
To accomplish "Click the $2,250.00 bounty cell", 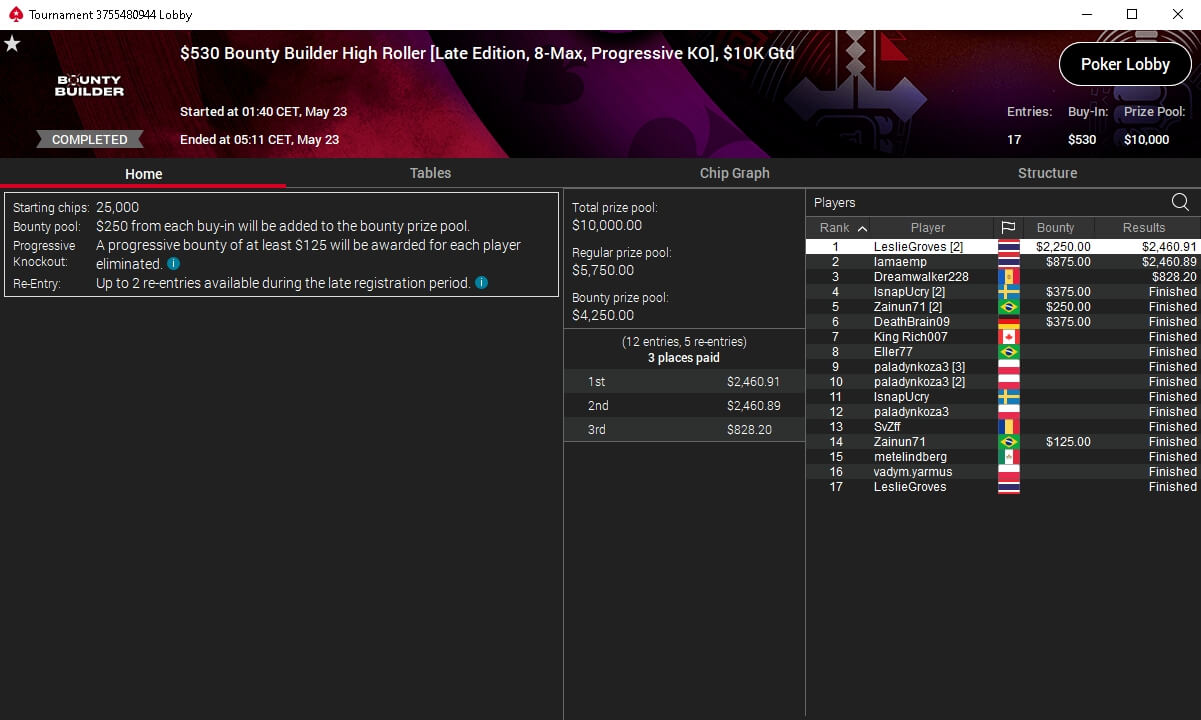I will 1063,247.
